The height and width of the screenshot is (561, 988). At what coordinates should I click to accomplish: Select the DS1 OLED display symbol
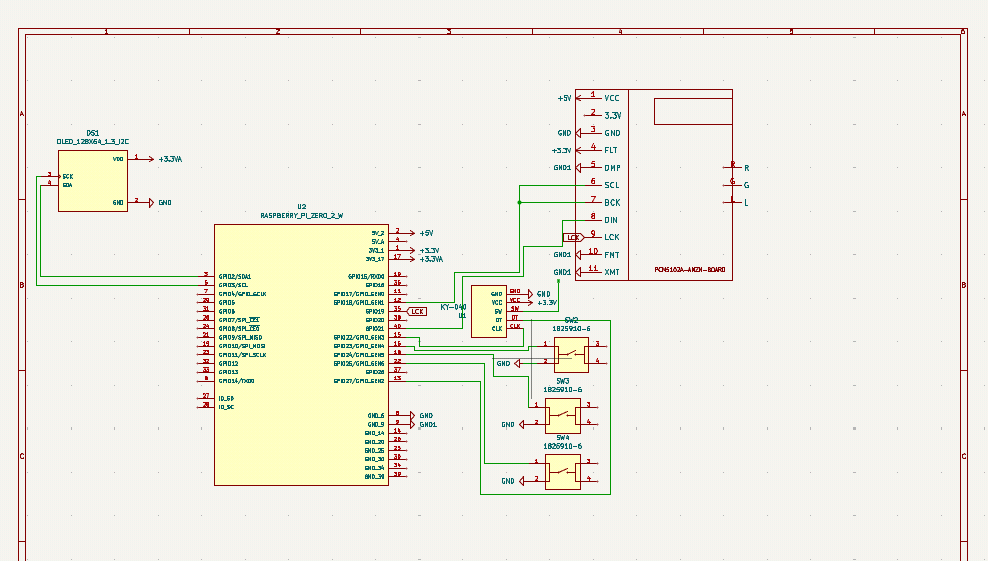coord(93,180)
